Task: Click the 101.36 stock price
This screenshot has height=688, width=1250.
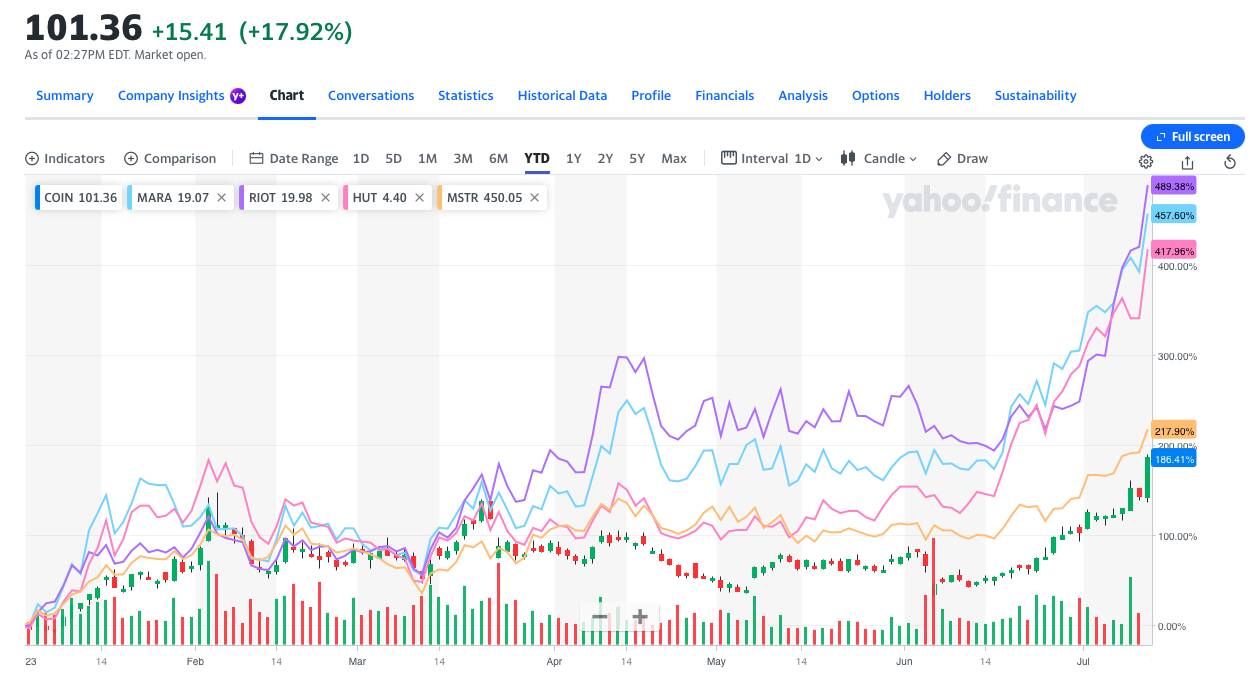Action: [84, 29]
